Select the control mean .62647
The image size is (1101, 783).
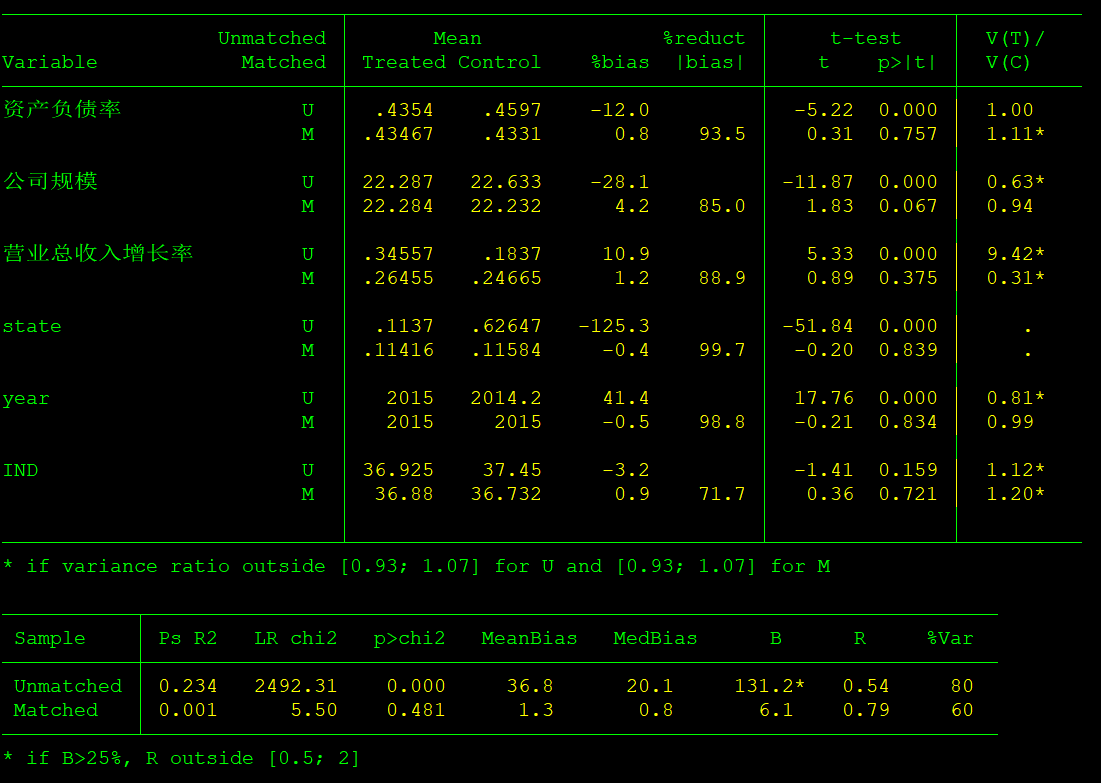pos(506,327)
